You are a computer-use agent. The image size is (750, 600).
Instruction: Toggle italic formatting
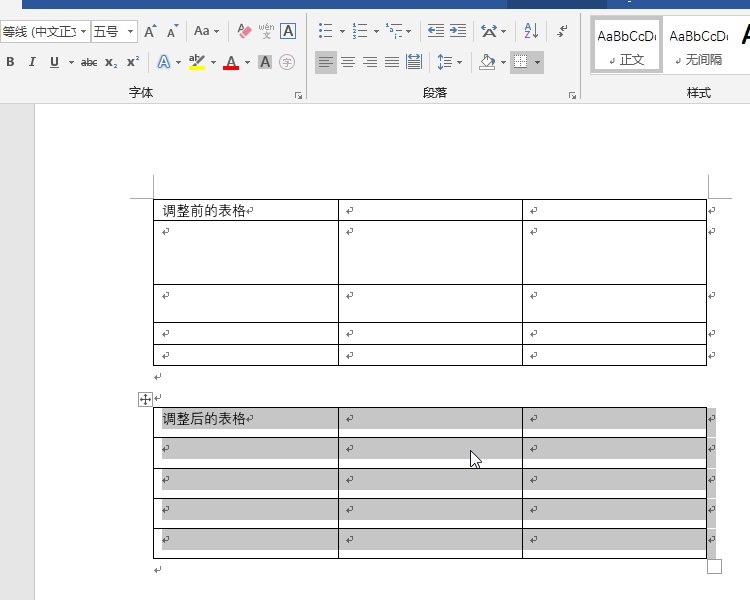pyautogui.click(x=32, y=62)
